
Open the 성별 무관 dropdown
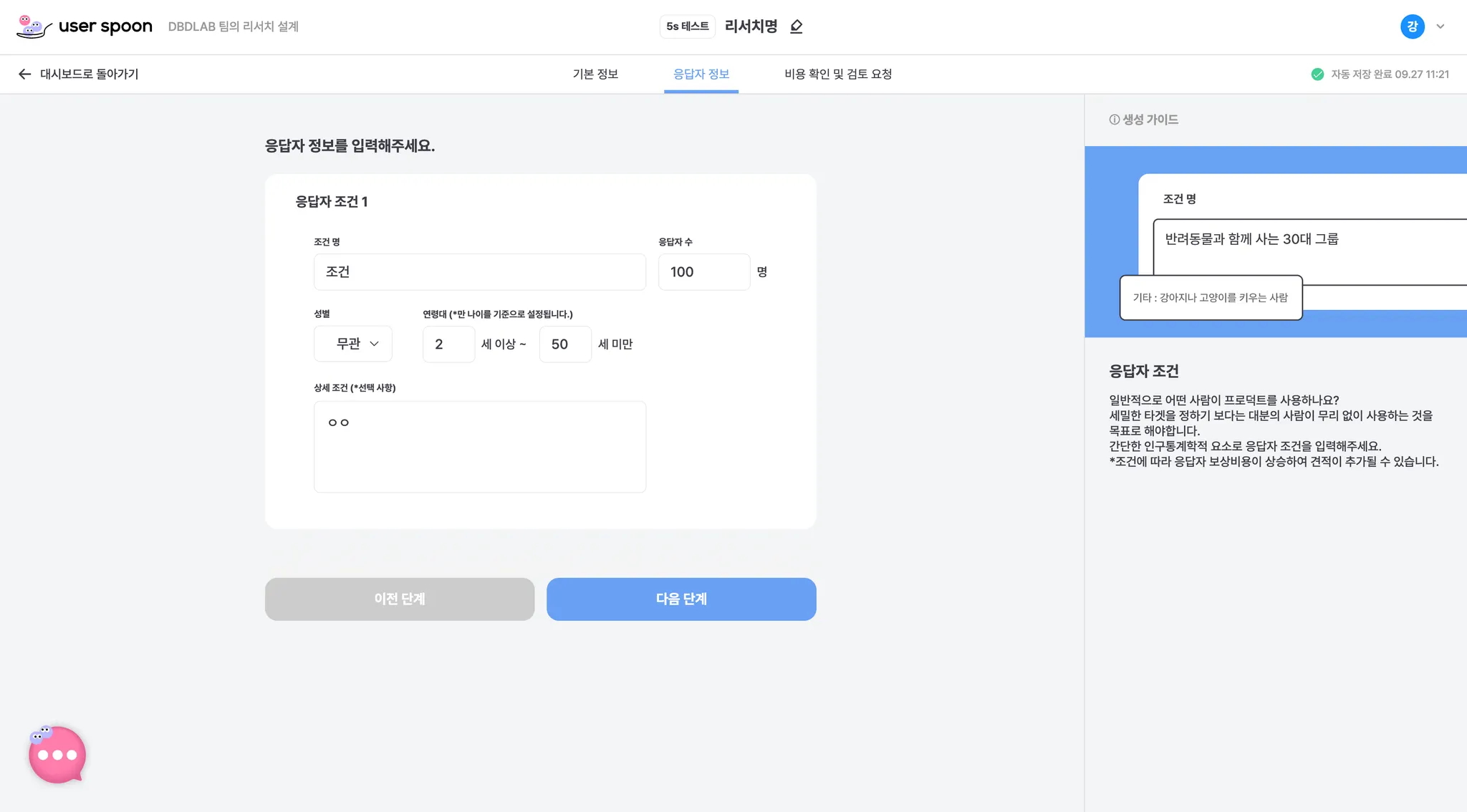[x=353, y=344]
